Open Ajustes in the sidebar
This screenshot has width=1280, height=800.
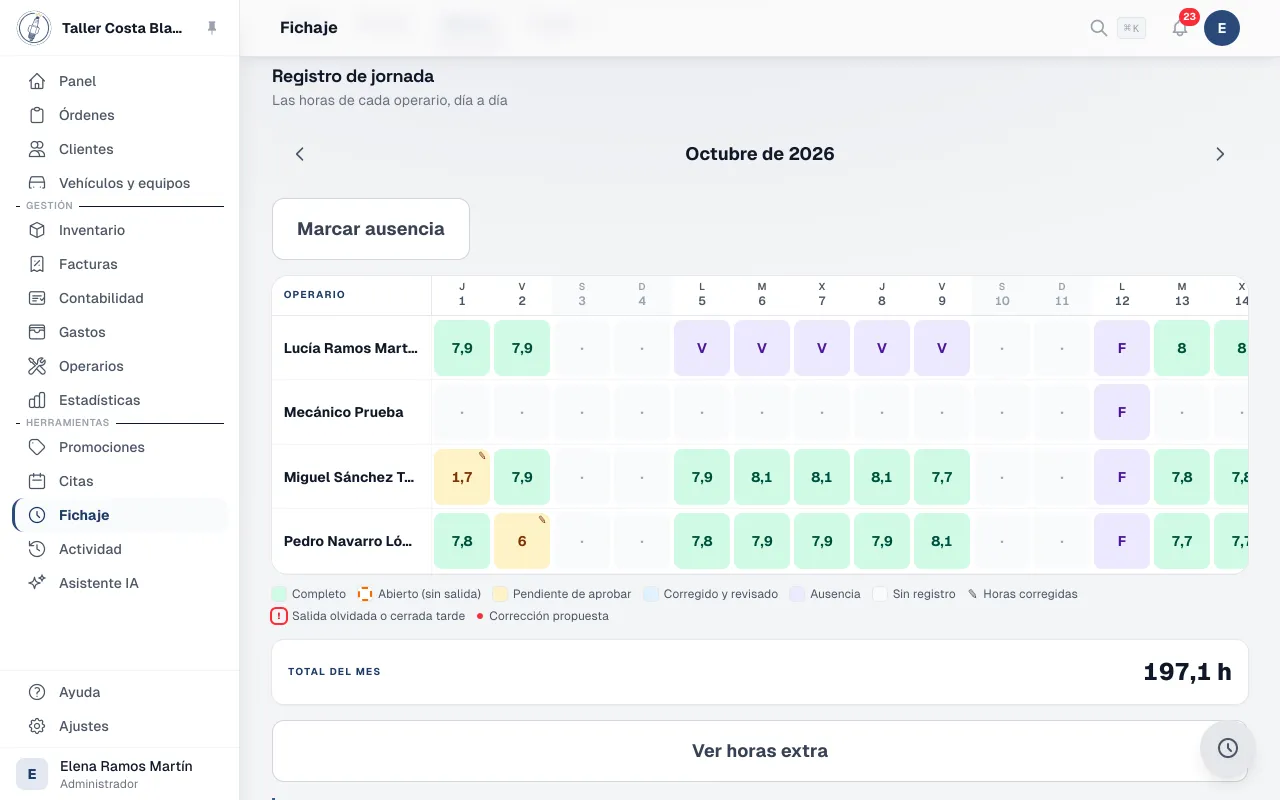point(120,726)
